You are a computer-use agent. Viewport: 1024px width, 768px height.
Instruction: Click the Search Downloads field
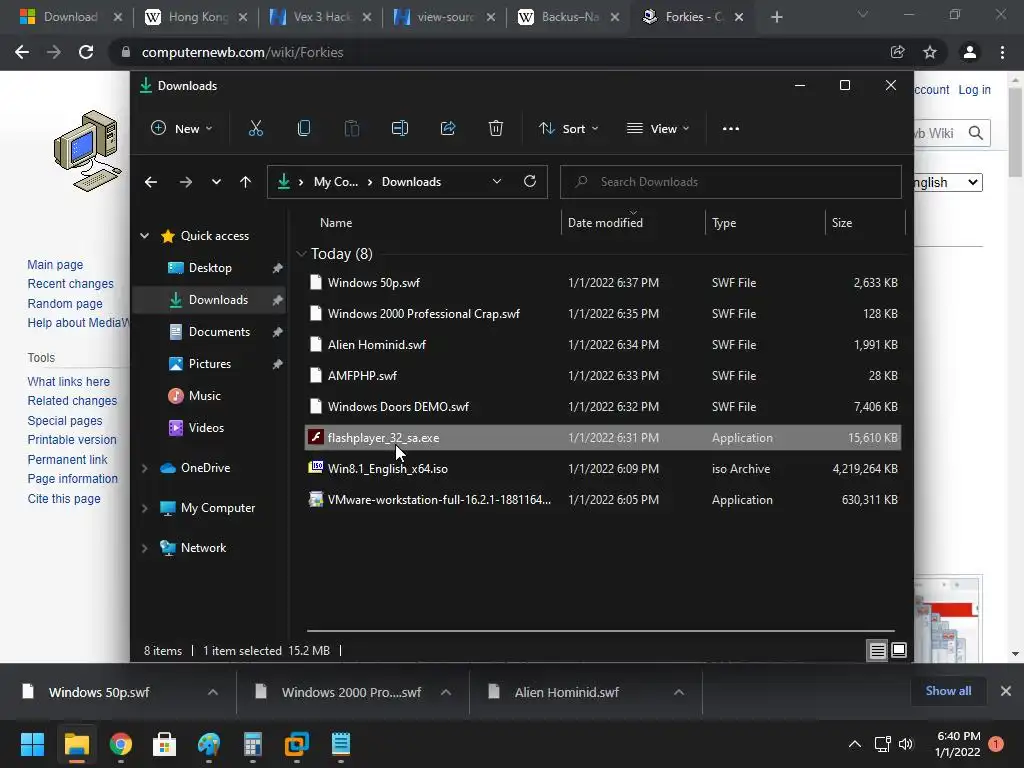731,182
